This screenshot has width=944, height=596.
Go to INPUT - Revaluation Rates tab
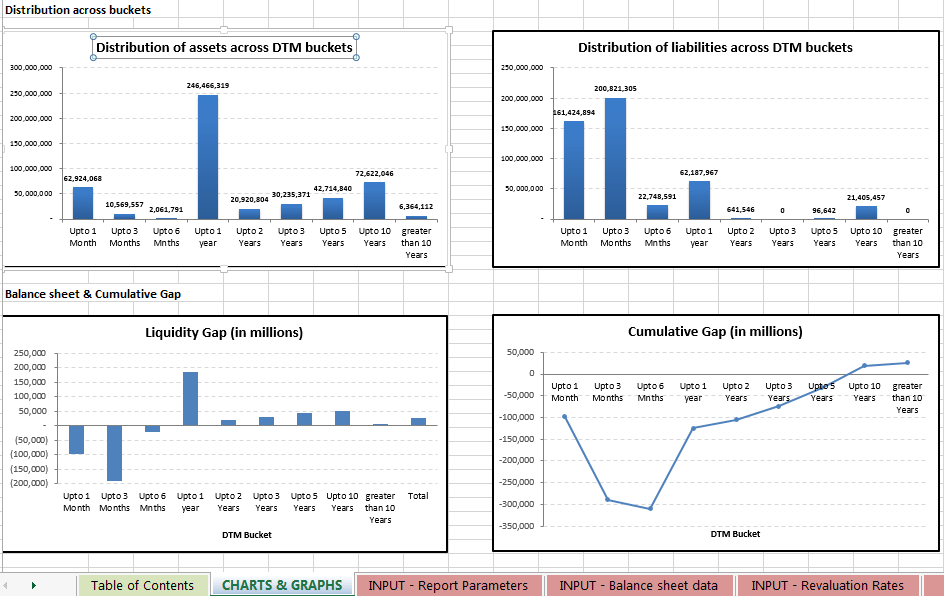[827, 585]
